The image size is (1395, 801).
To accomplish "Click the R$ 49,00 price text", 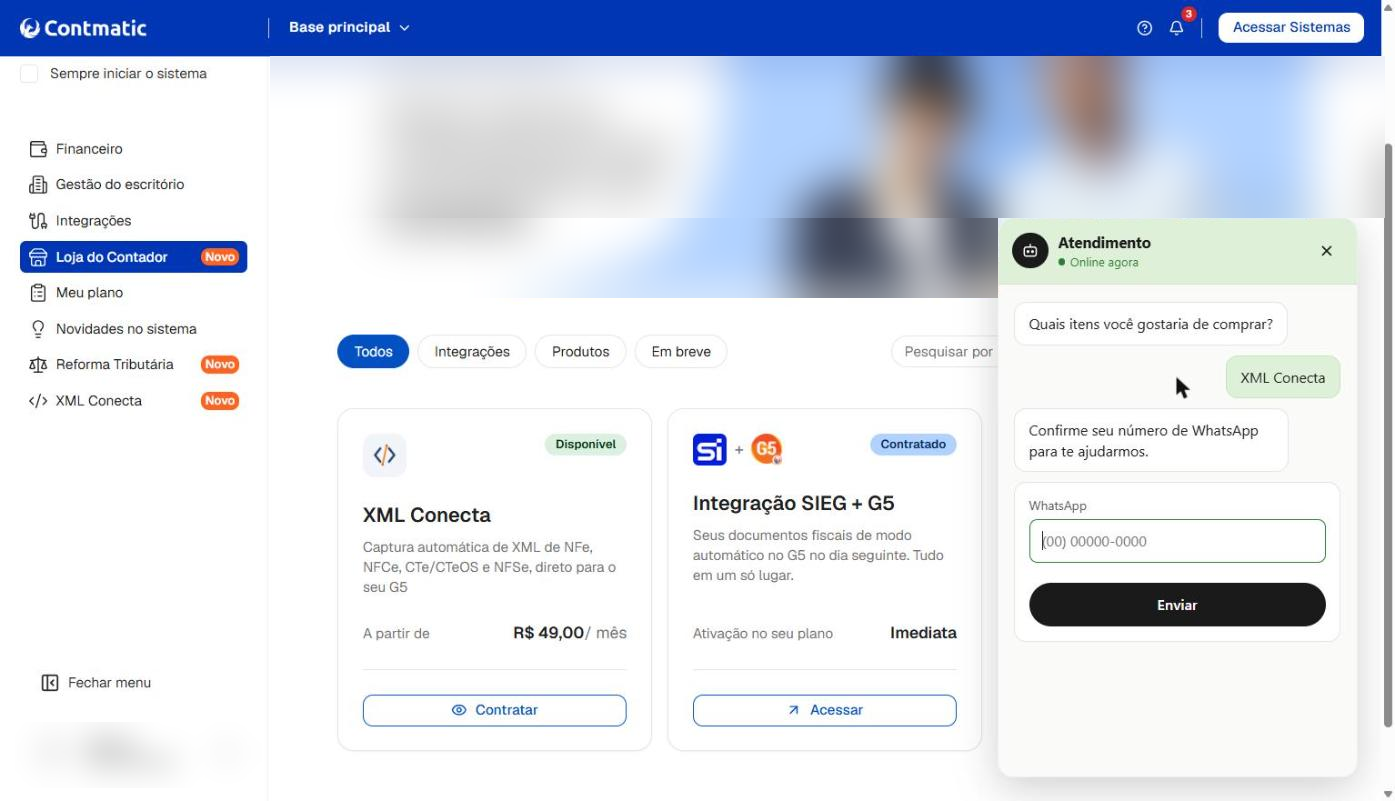I will (x=548, y=633).
